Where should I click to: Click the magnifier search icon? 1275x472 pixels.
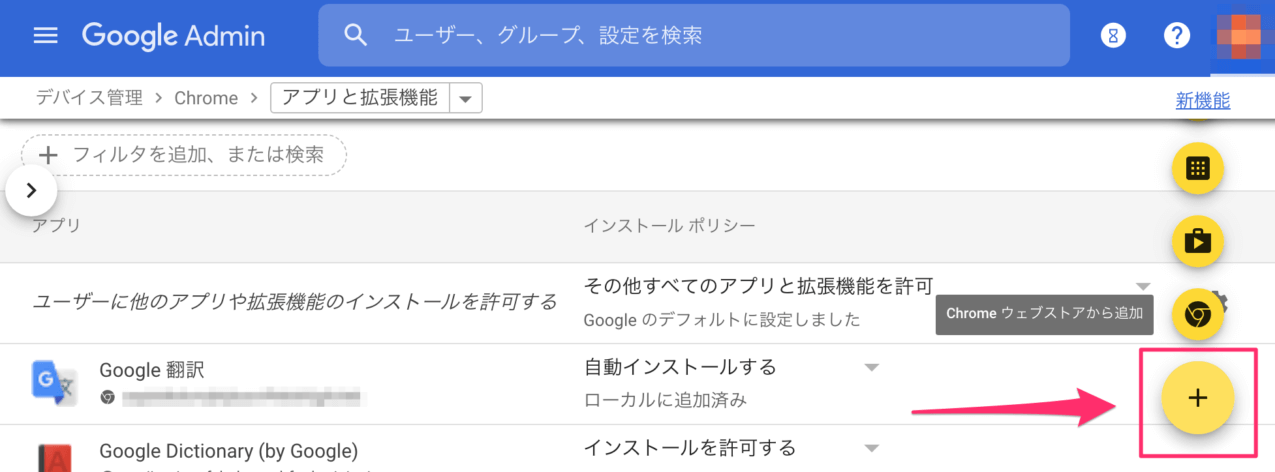pos(355,36)
